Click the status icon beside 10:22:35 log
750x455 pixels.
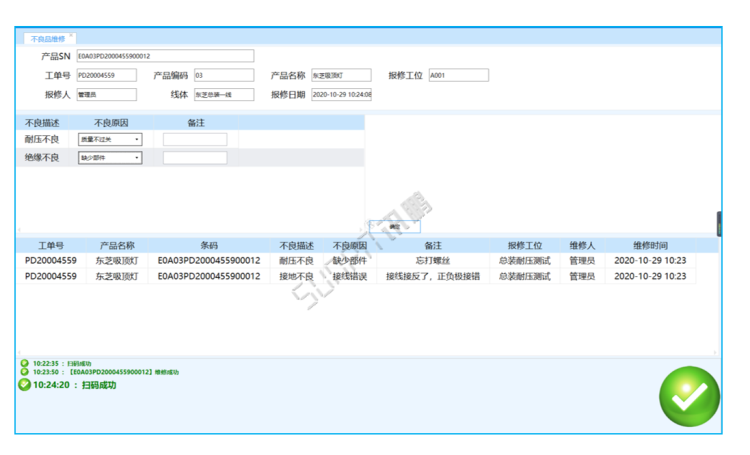(24, 363)
